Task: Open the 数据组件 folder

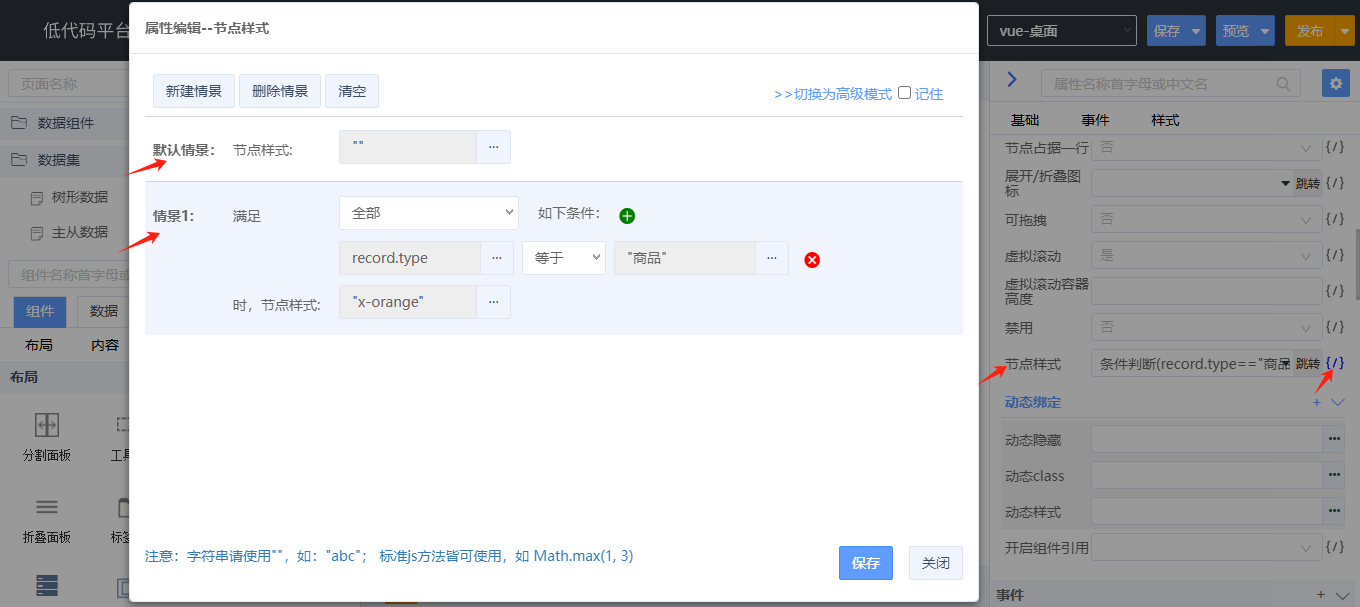Action: (x=65, y=123)
